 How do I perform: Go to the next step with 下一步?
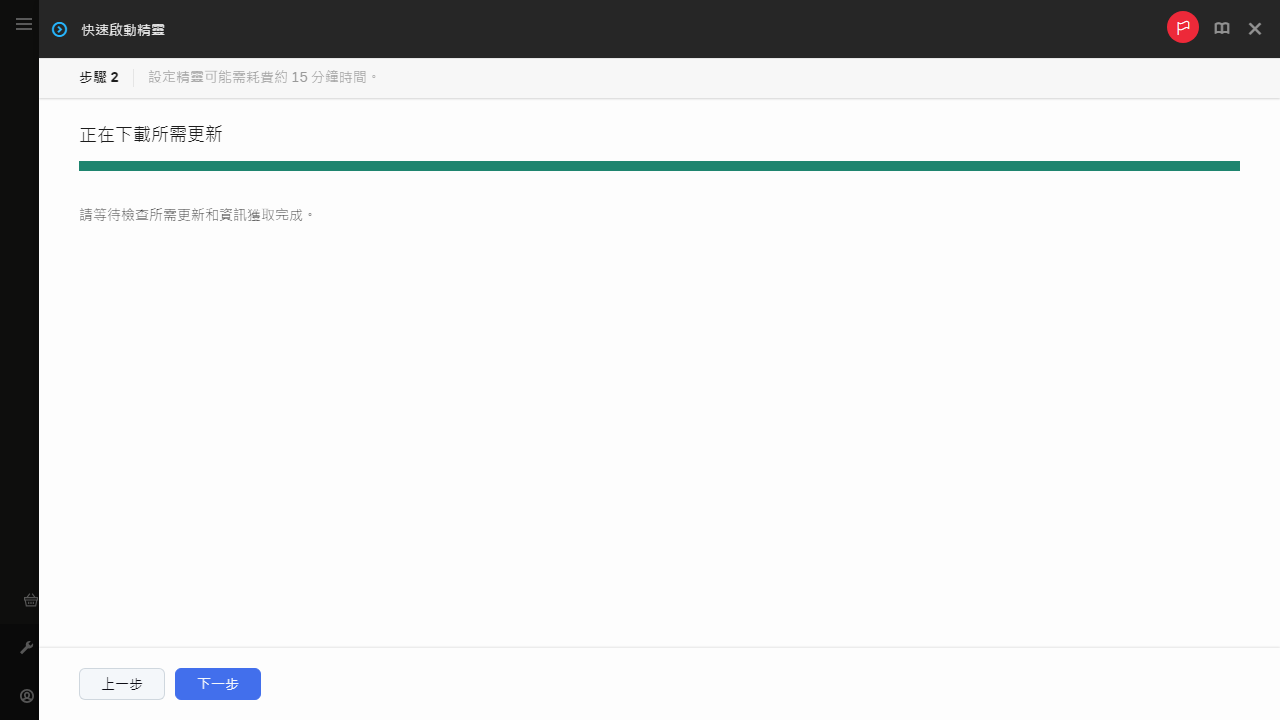coord(218,684)
